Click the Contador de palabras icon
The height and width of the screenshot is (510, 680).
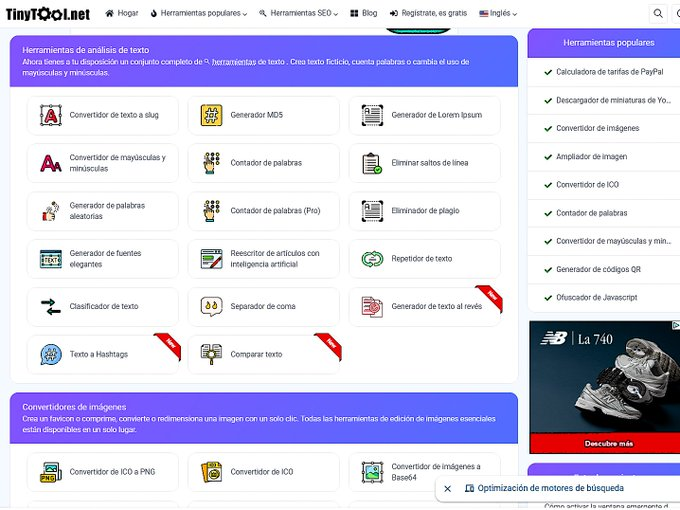(211, 163)
